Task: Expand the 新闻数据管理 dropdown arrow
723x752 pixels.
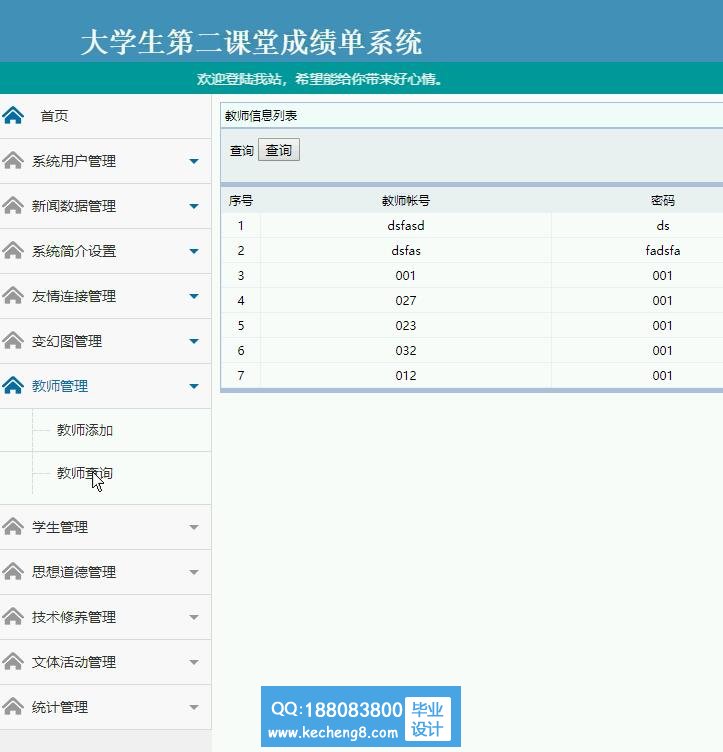Action: [x=194, y=206]
